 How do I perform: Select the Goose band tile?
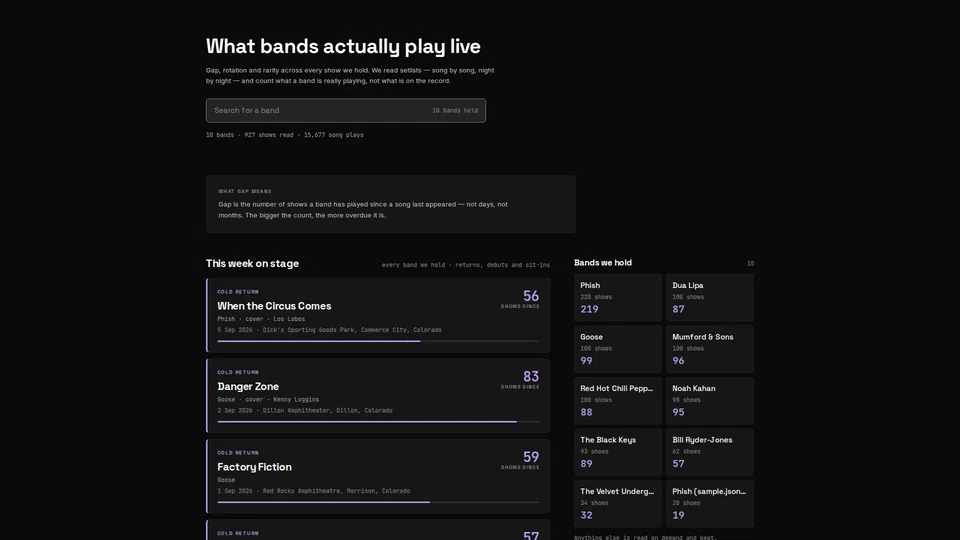click(618, 349)
